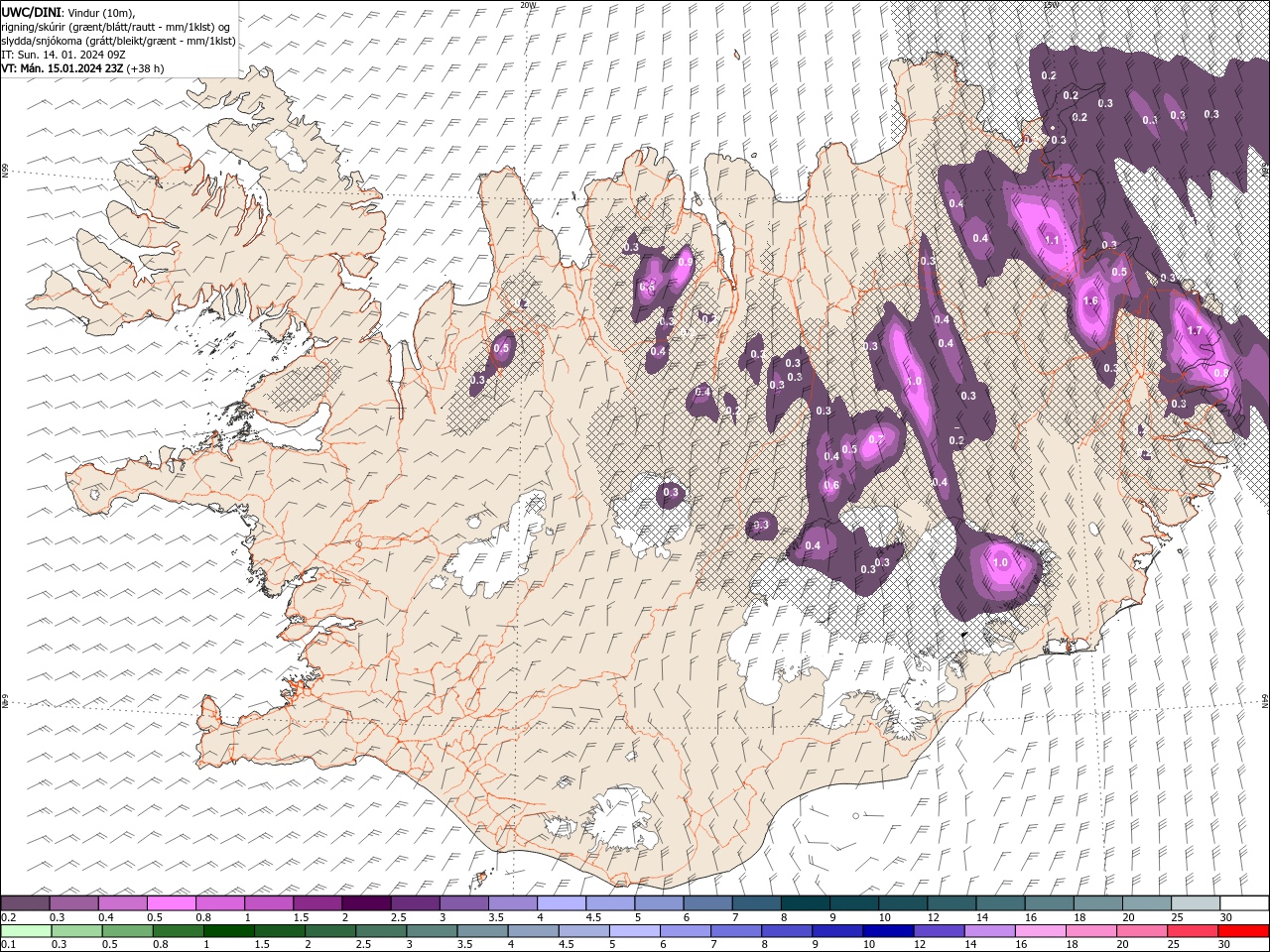The height and width of the screenshot is (952, 1270).
Task: Click the 1.1 precipitation value on the map
Action: [1053, 240]
